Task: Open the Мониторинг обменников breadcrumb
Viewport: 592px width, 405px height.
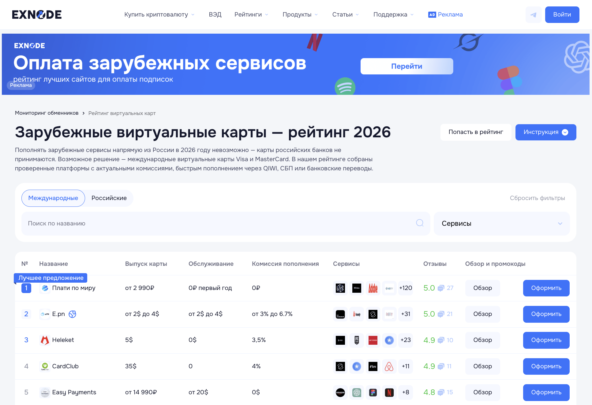Action: coord(46,113)
